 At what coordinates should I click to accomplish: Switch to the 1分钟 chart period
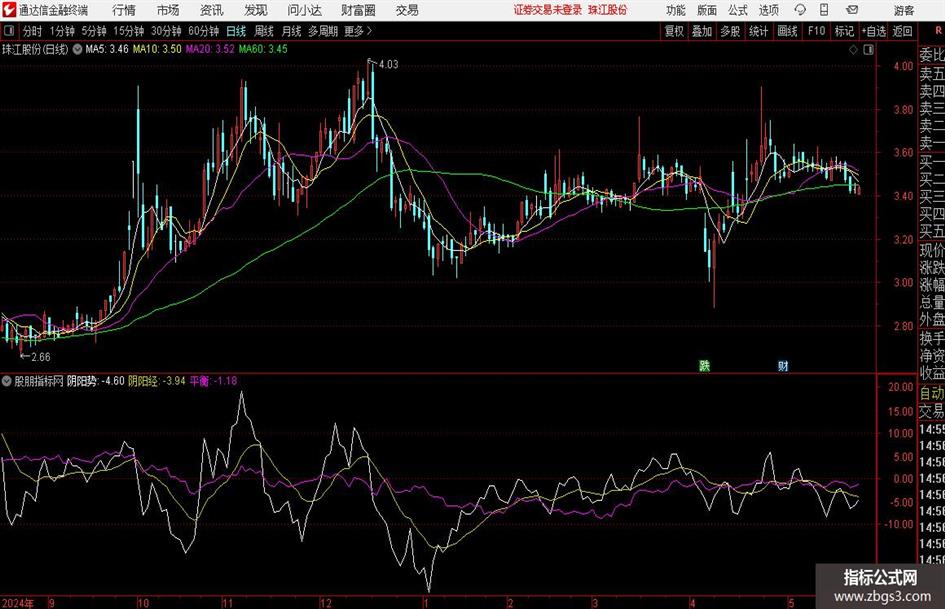click(x=62, y=31)
